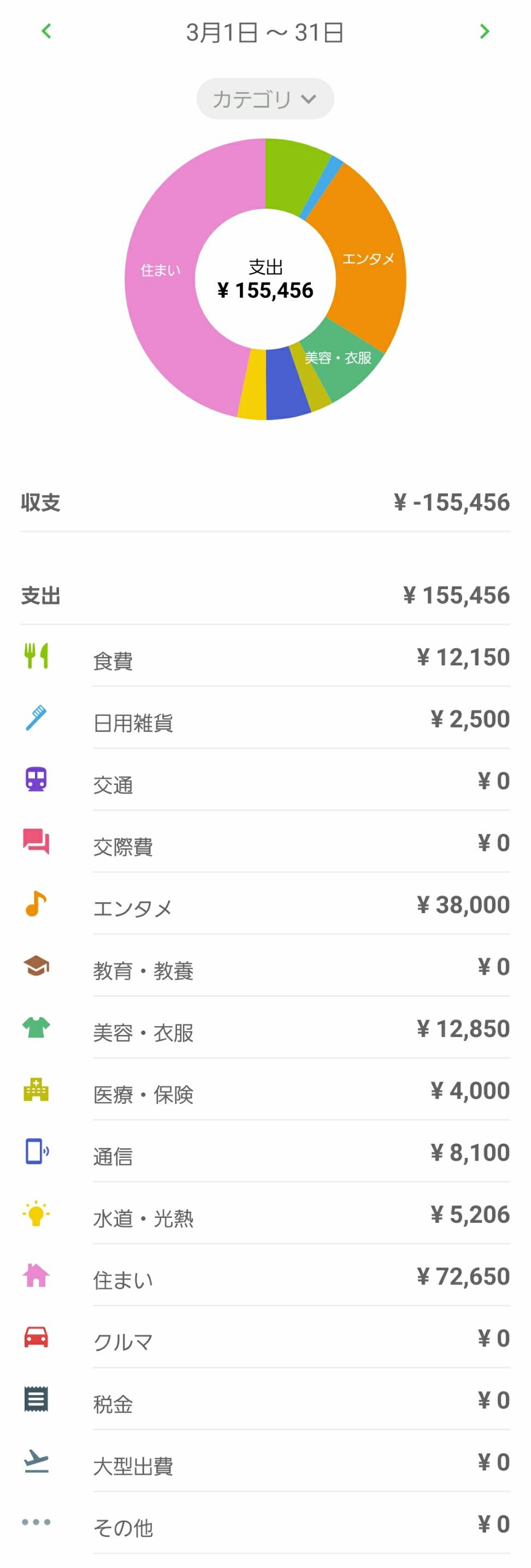This screenshot has height=1568, width=531.
Task: Click the 交通 train icon
Action: tap(36, 780)
